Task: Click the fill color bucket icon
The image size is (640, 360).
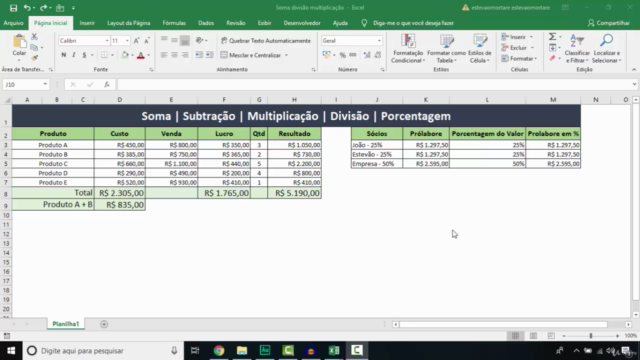Action: [x=125, y=55]
